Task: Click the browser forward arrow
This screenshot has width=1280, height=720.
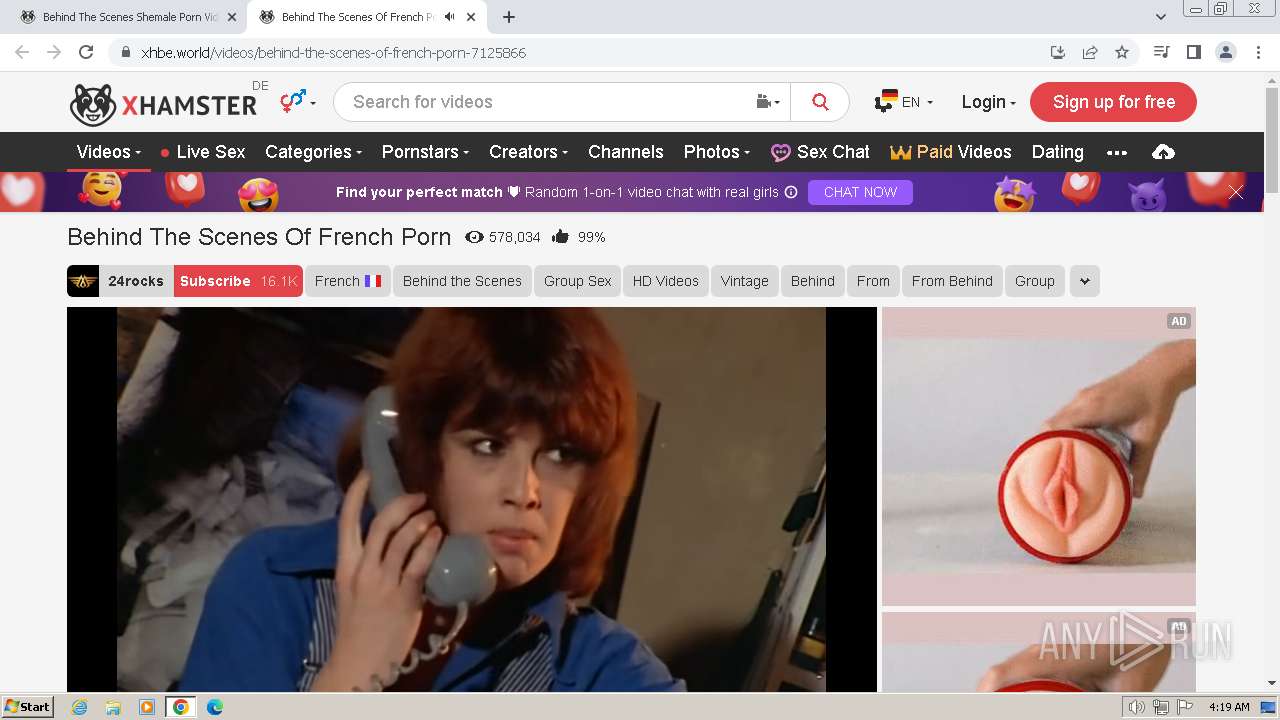Action: click(54, 52)
